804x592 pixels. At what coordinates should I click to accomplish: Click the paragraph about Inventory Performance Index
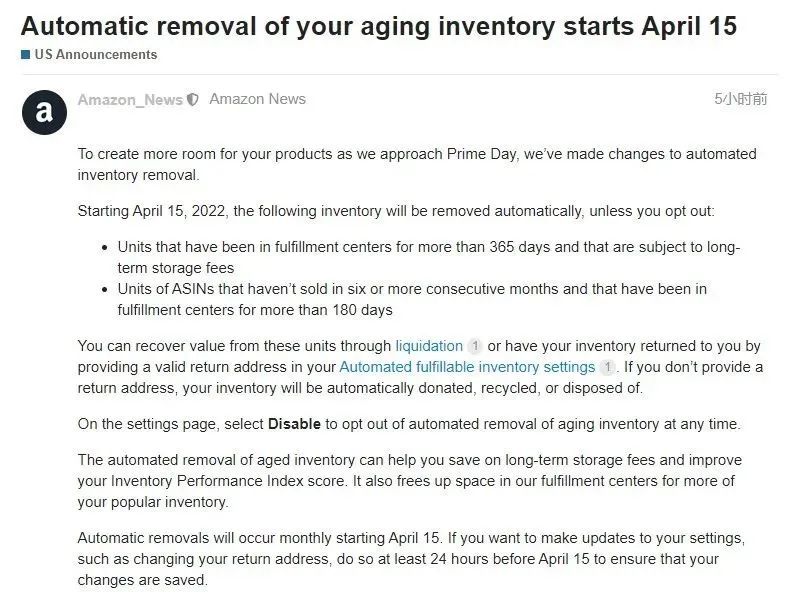pyautogui.click(x=410, y=481)
